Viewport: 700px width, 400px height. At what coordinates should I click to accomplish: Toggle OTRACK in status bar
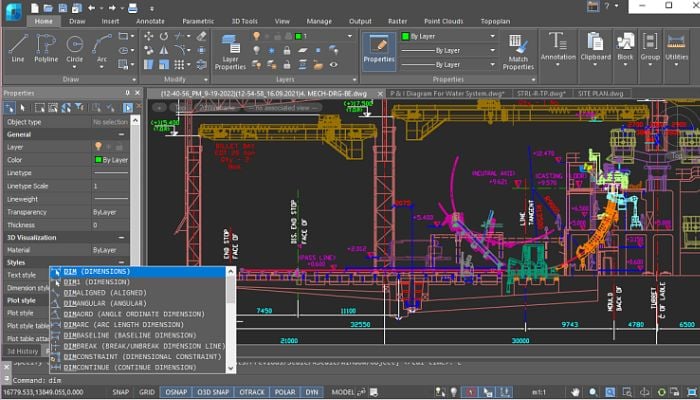pos(252,392)
